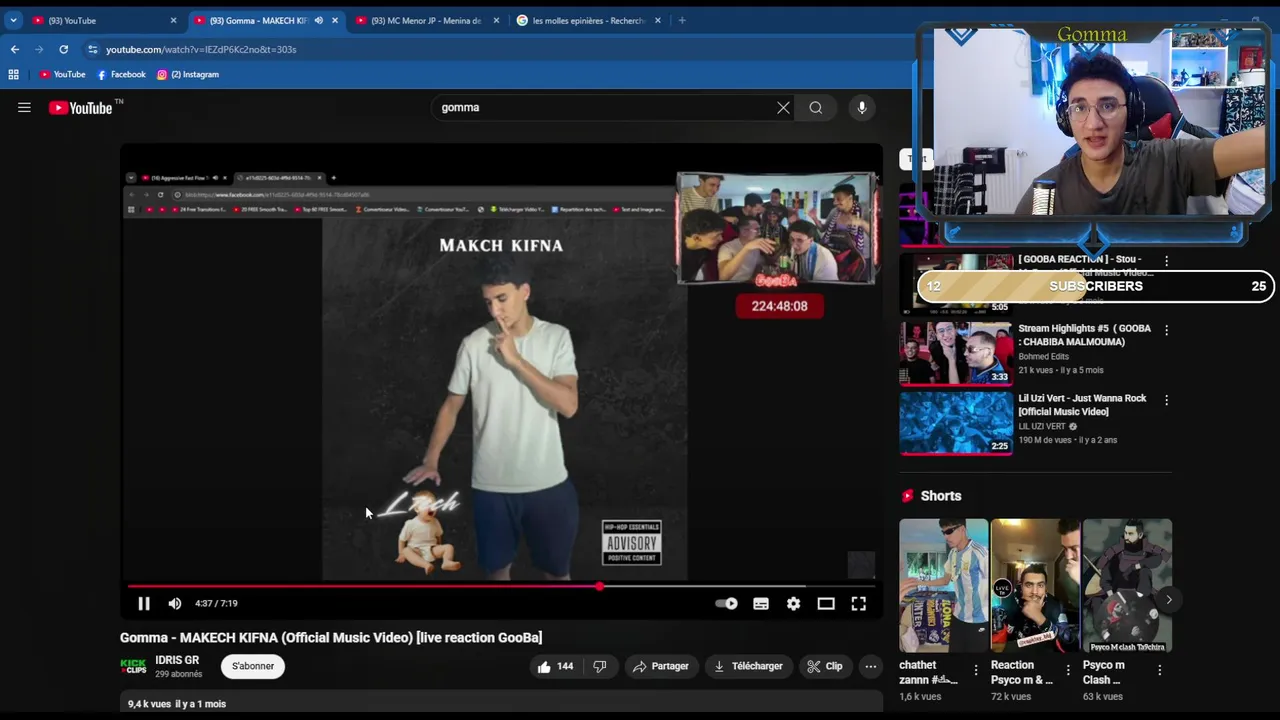Toggle subtitles on the player
The width and height of the screenshot is (1280, 720).
761,604
